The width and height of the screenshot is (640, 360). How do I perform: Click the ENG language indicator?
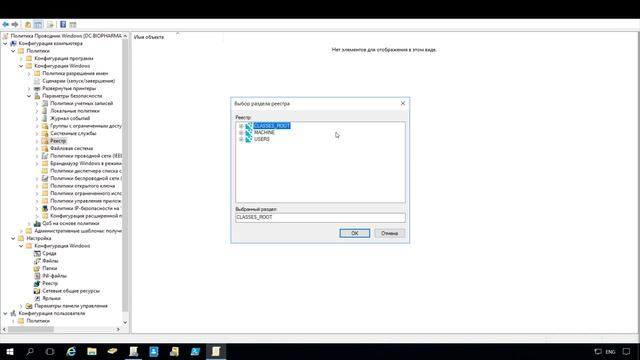pos(610,351)
